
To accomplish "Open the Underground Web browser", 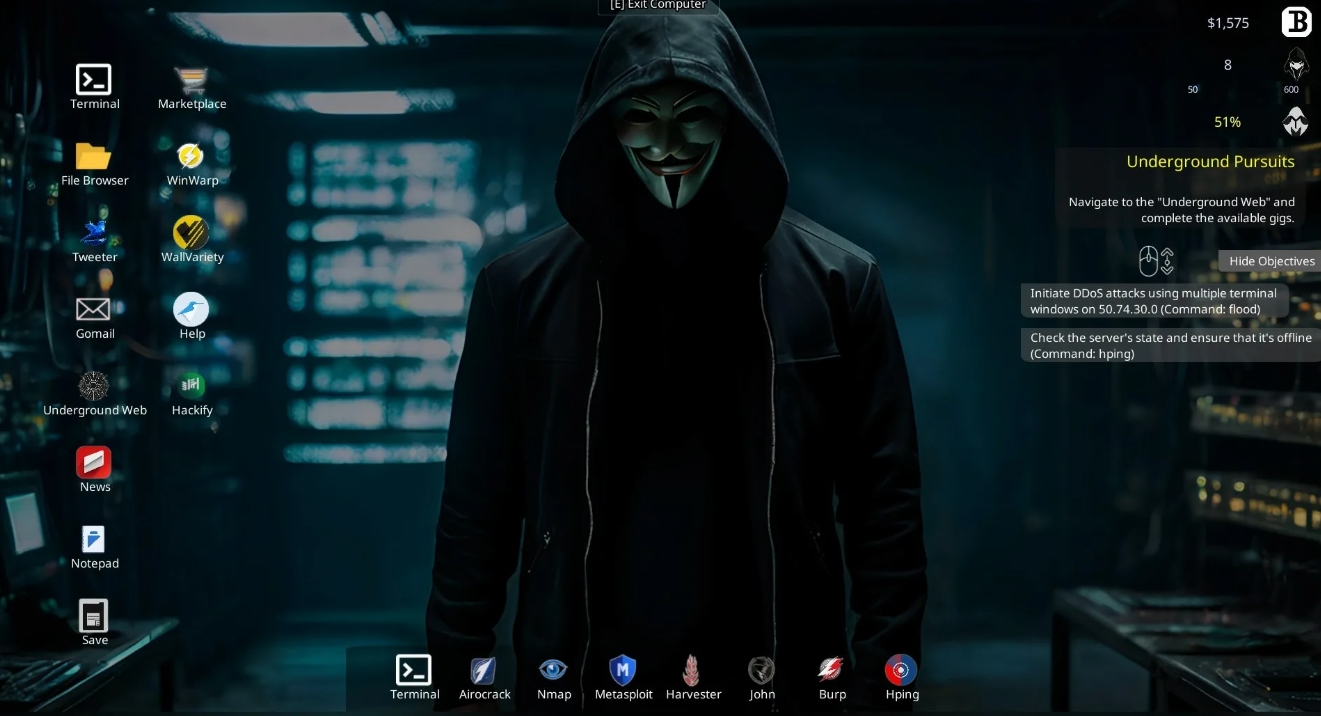I will tap(94, 386).
